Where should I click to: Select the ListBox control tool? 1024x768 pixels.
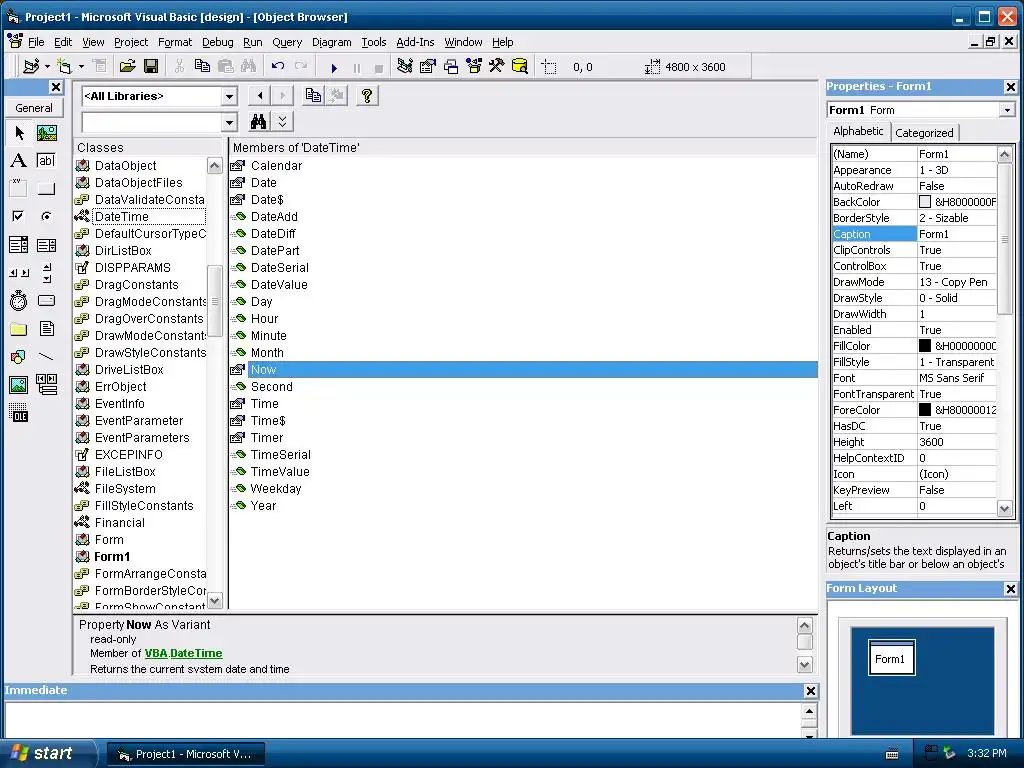[x=46, y=245]
